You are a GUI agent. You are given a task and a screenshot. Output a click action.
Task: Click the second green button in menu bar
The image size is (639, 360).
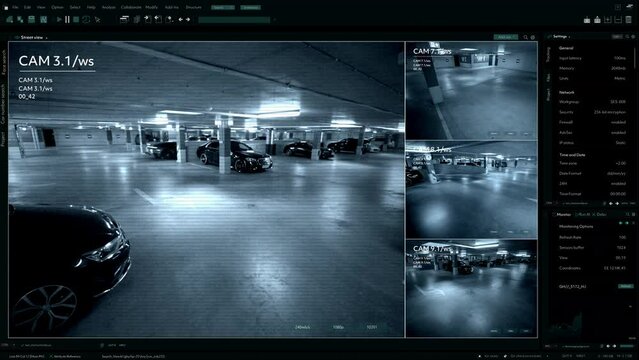pyautogui.click(x=250, y=7)
